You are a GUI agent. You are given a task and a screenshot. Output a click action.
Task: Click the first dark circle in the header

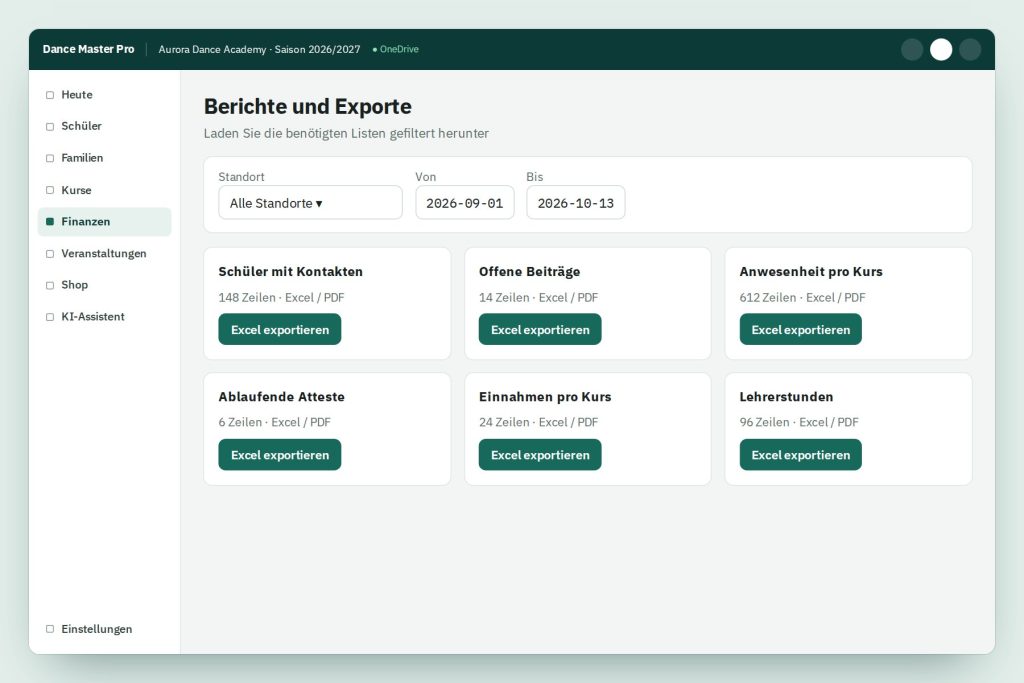pyautogui.click(x=912, y=50)
